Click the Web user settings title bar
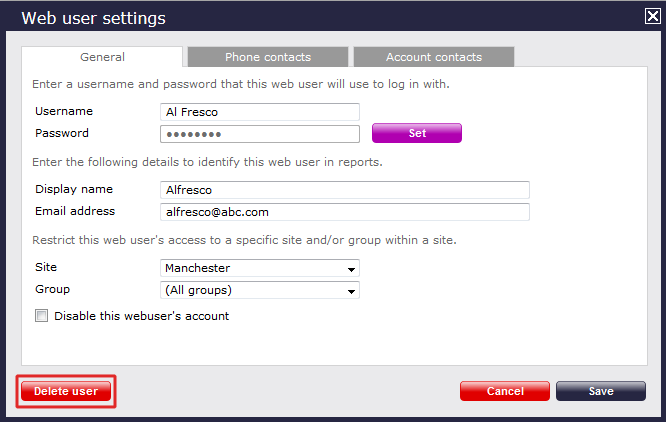 300,17
